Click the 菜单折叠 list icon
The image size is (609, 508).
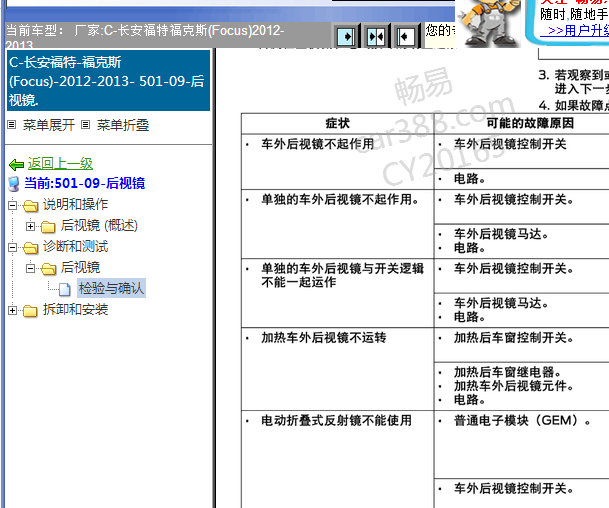coord(85,125)
